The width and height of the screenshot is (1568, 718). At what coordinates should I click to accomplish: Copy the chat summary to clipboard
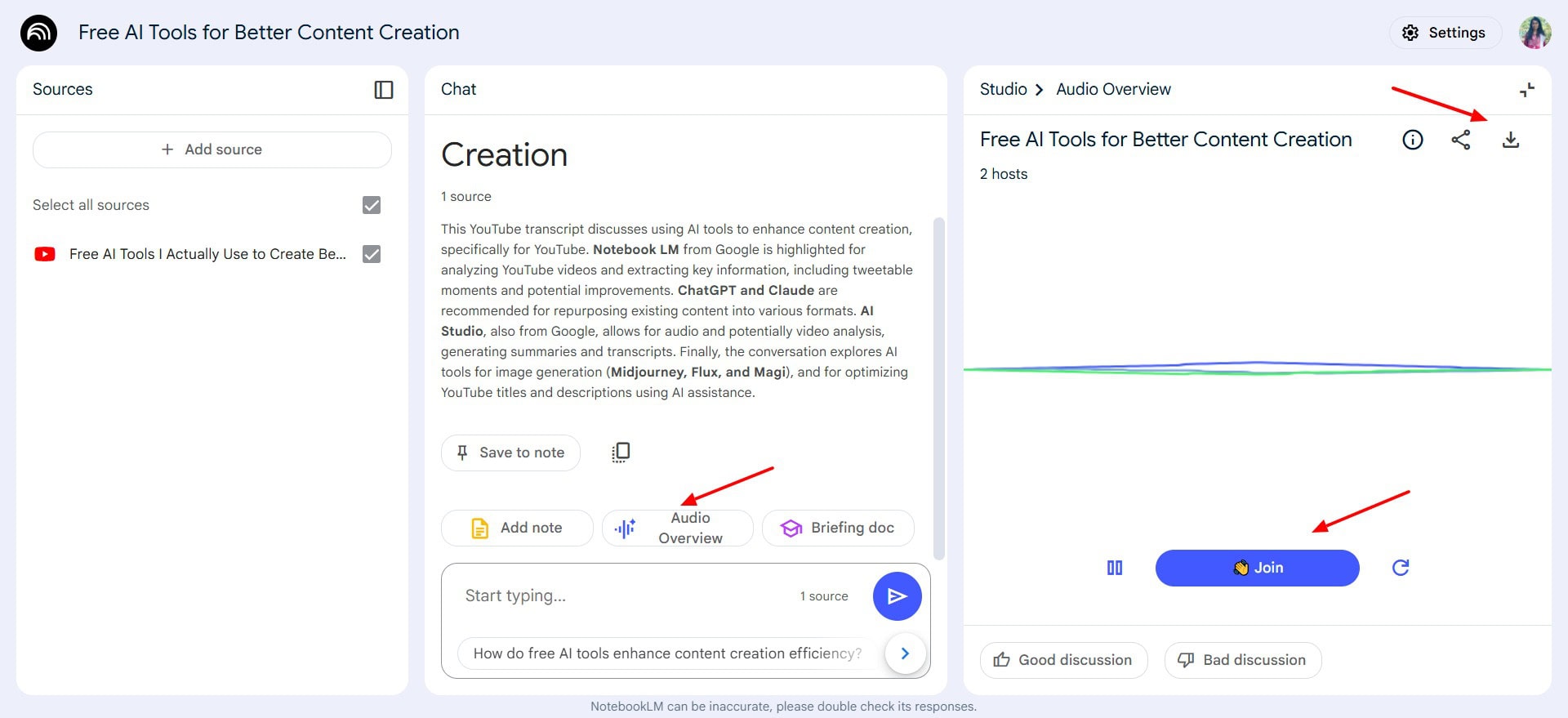coord(621,453)
